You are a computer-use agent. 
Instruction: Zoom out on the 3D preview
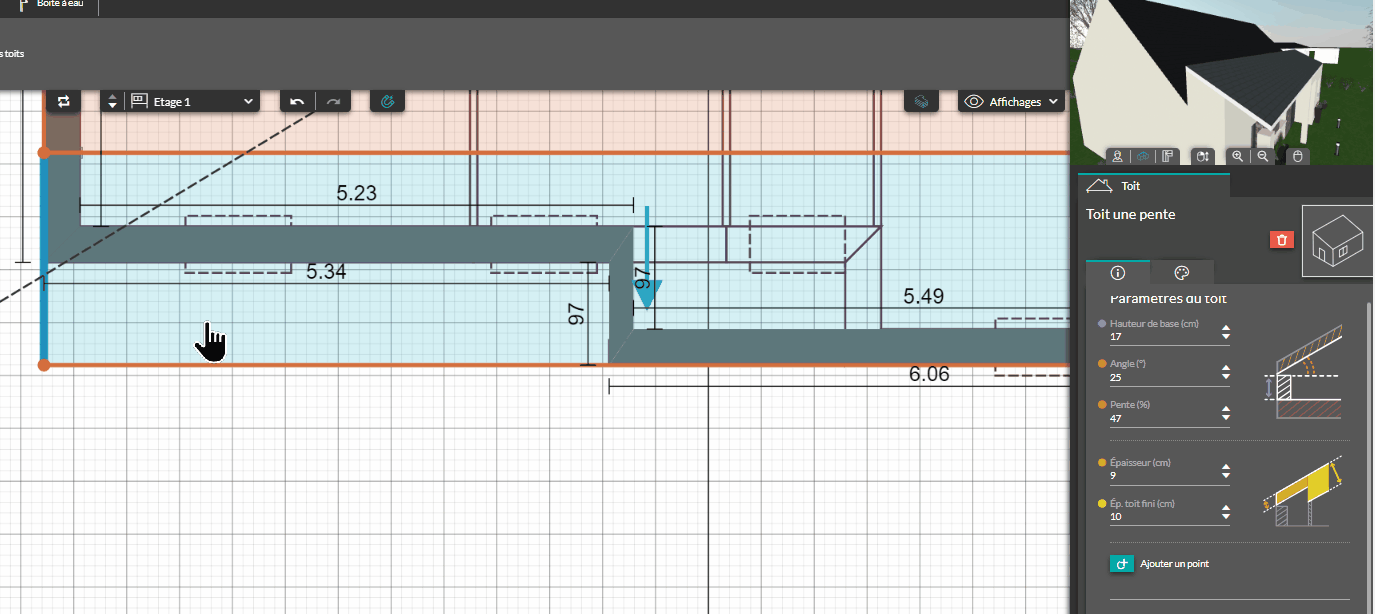click(x=1263, y=156)
